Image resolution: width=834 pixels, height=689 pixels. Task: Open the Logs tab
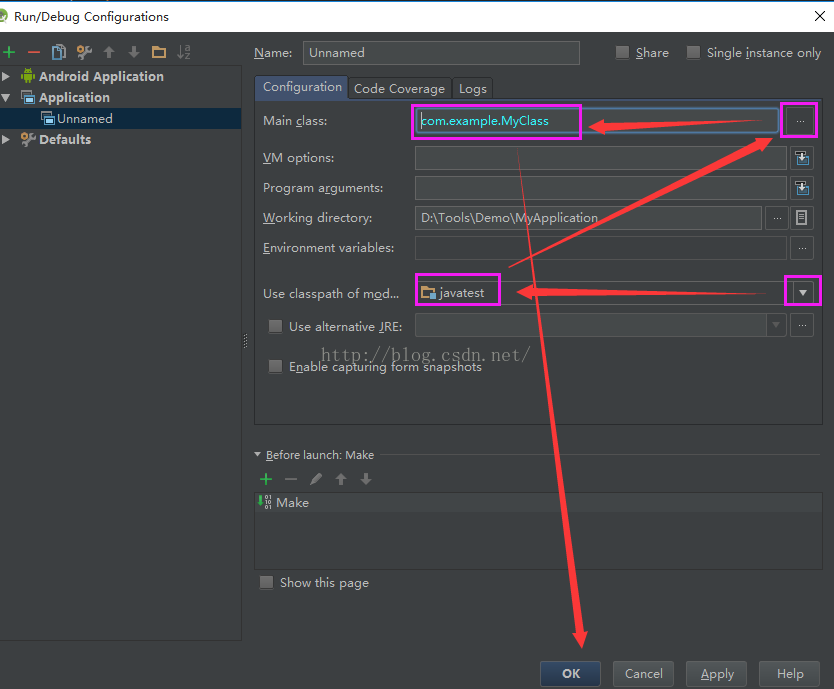tap(473, 88)
